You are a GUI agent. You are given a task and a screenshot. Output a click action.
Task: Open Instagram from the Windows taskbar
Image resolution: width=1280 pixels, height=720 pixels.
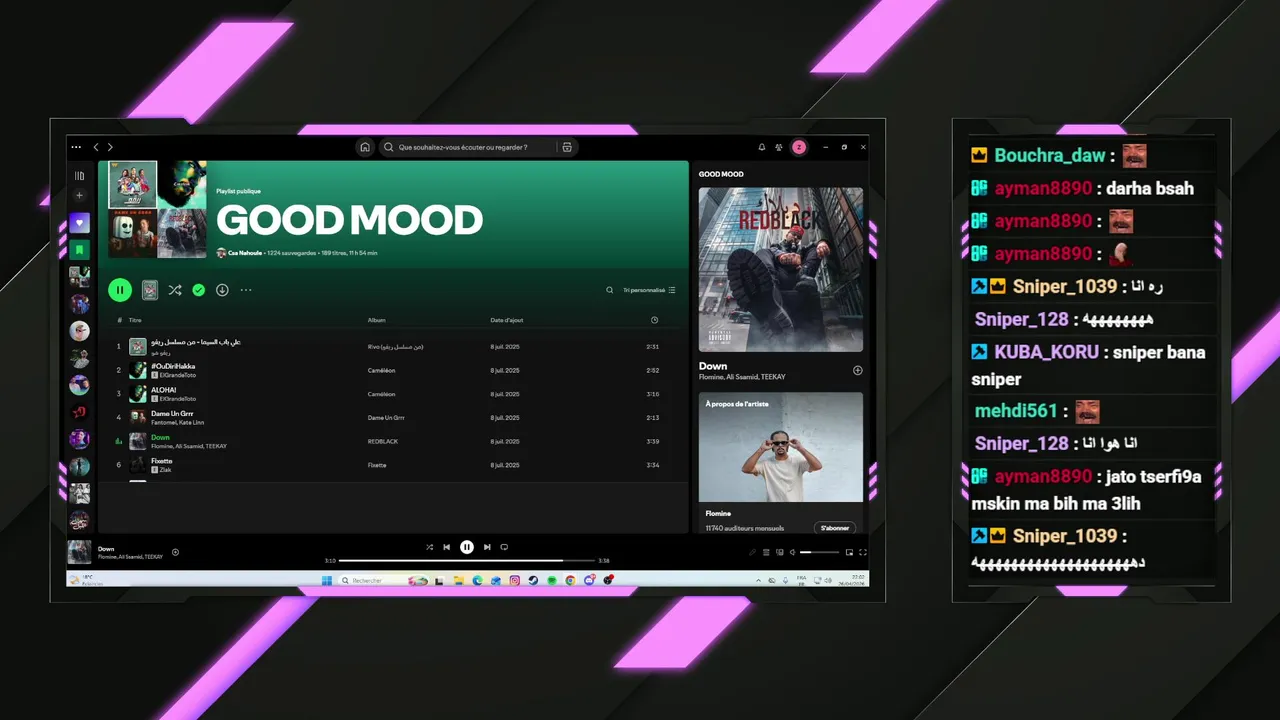point(515,580)
